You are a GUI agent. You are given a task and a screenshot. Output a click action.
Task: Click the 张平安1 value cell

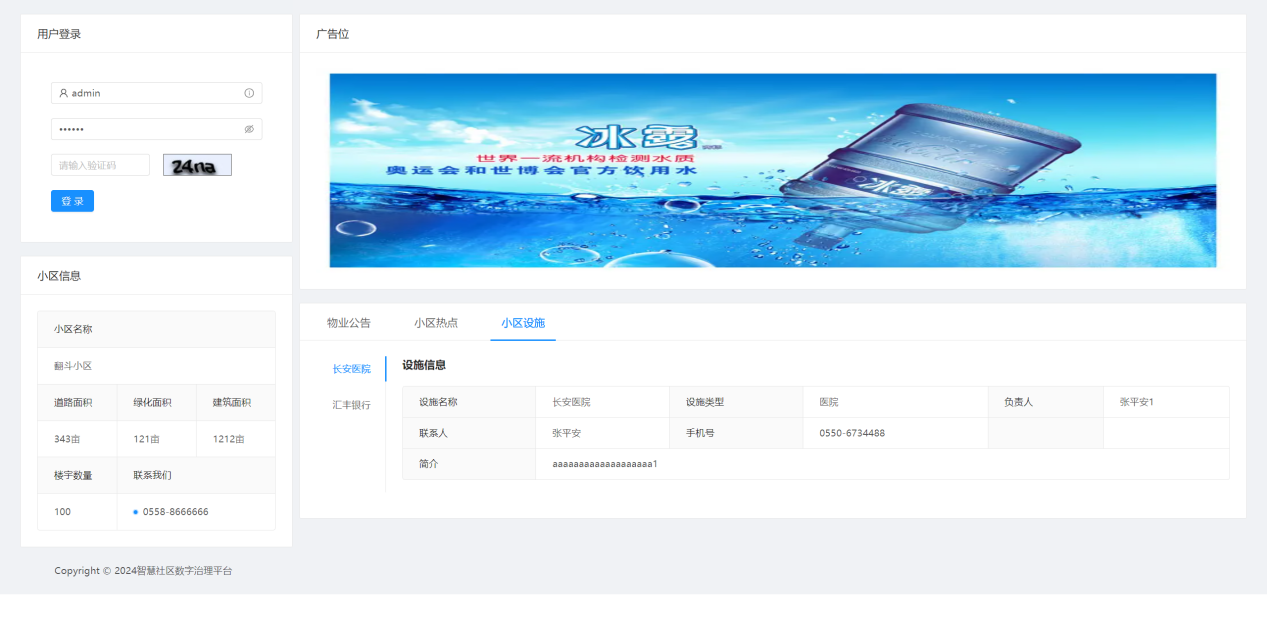click(1166, 402)
